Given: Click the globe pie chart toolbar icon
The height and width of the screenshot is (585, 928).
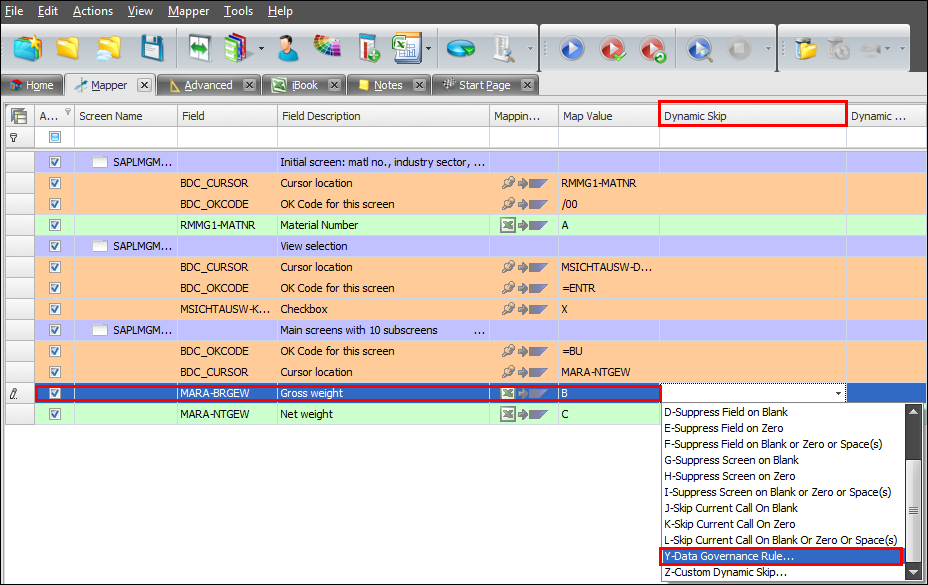Looking at the screenshot, I should click(x=461, y=47).
